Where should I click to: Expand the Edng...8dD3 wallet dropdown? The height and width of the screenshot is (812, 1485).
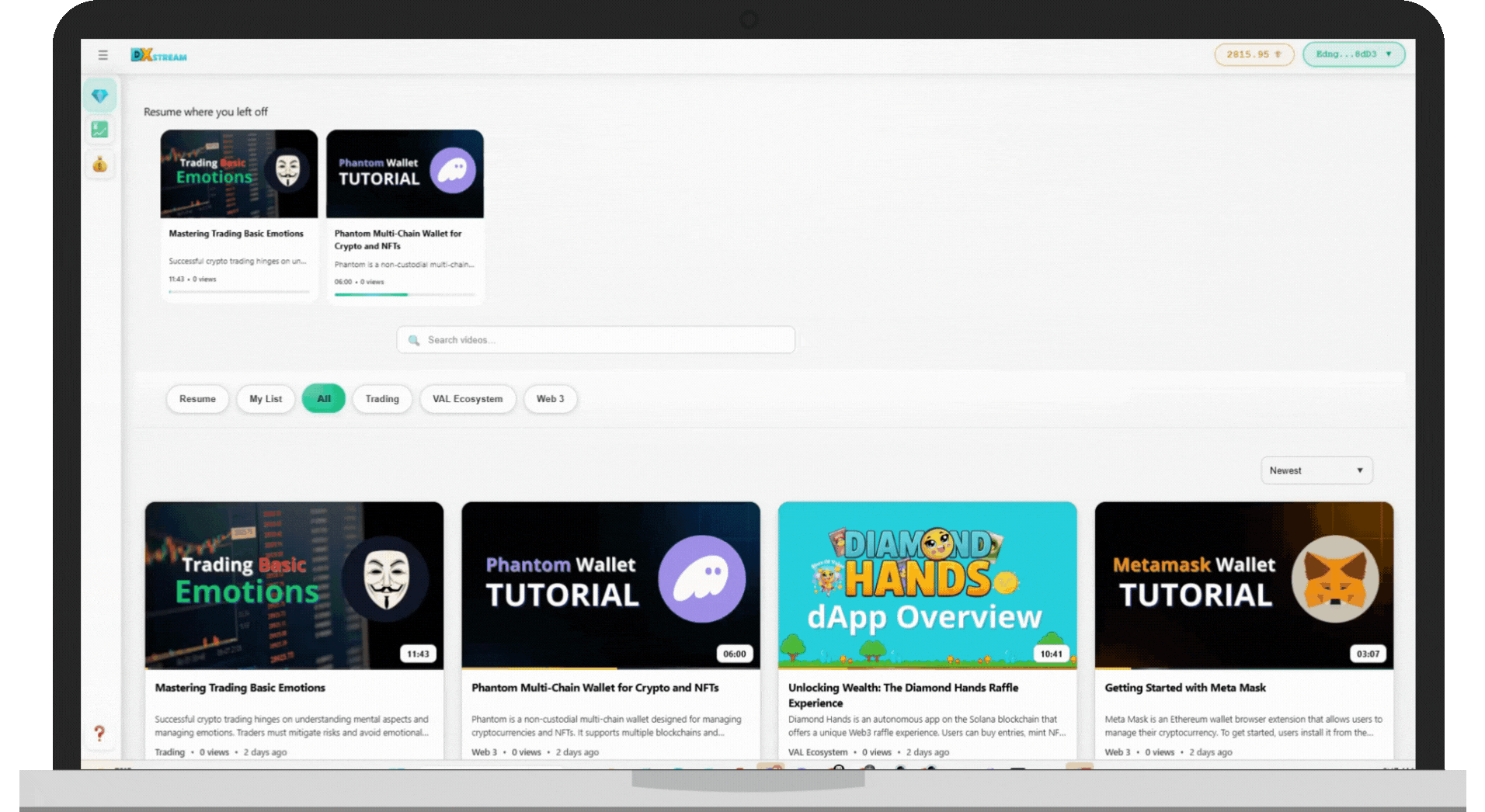[x=1353, y=54]
